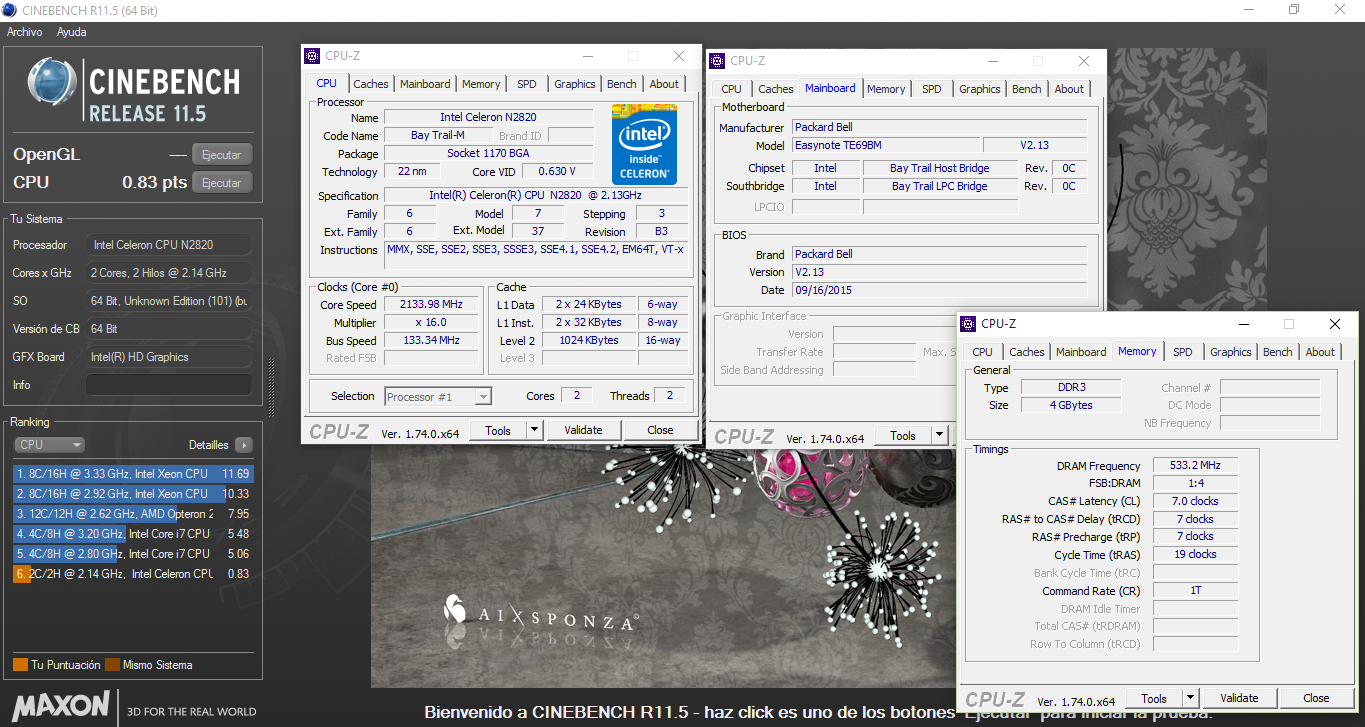This screenshot has width=1365, height=727.
Task: Open the CPU ranking dropdown
Action: coord(49,445)
